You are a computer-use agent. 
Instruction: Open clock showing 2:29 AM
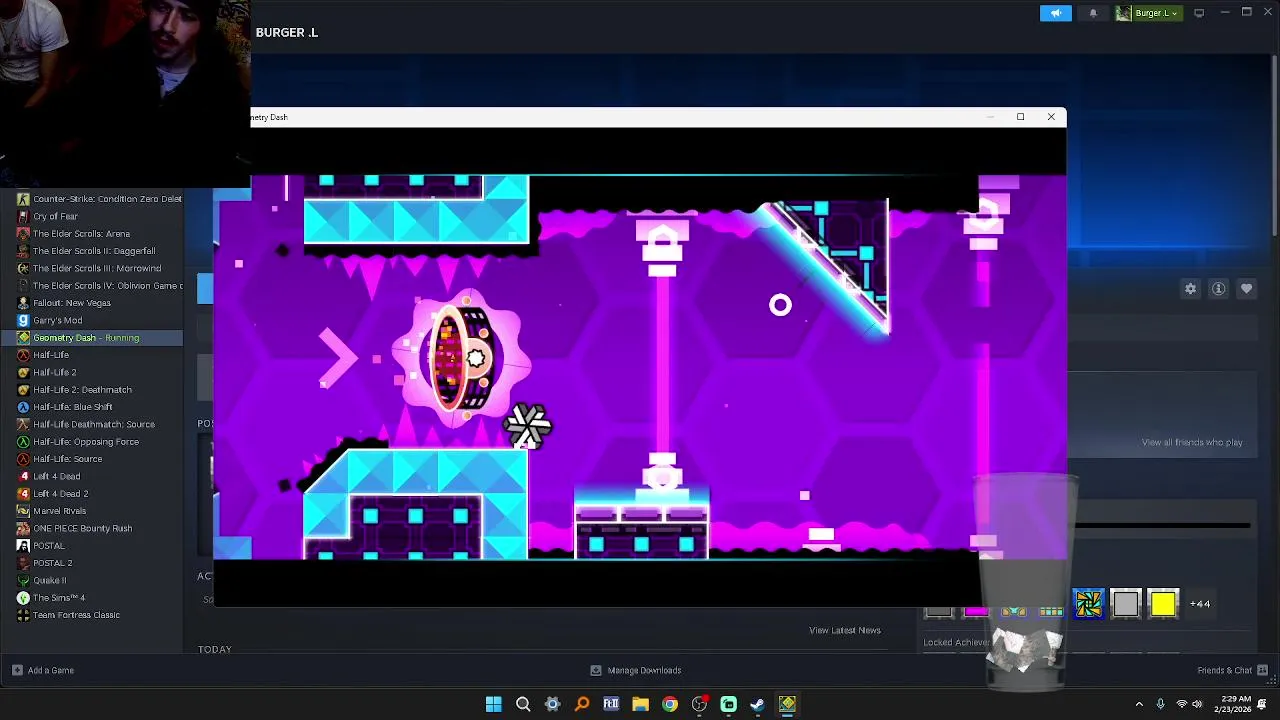pyautogui.click(x=1235, y=704)
